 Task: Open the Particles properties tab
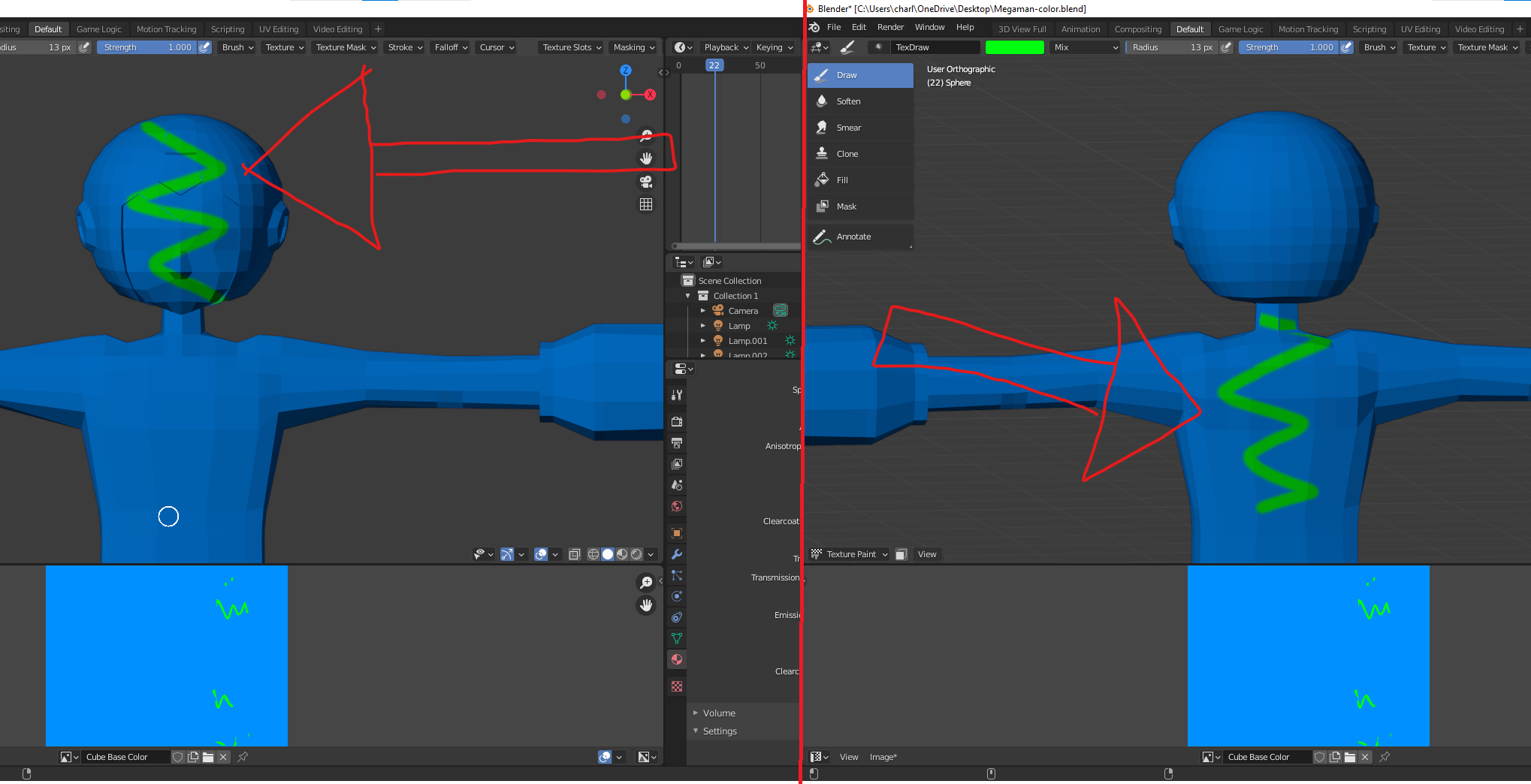677,575
